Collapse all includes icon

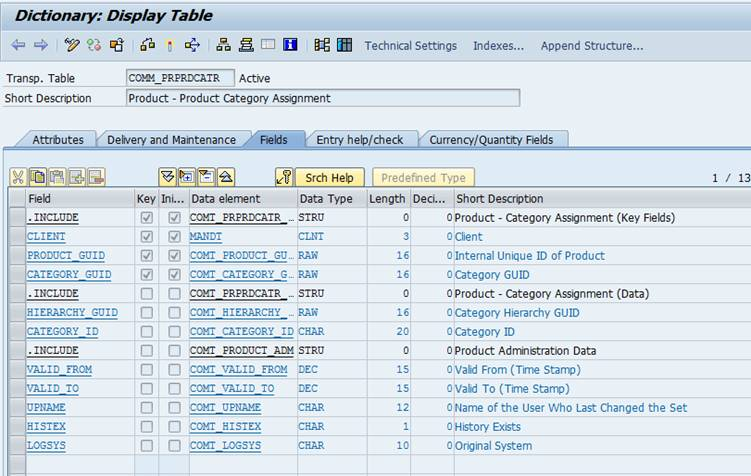point(226,177)
